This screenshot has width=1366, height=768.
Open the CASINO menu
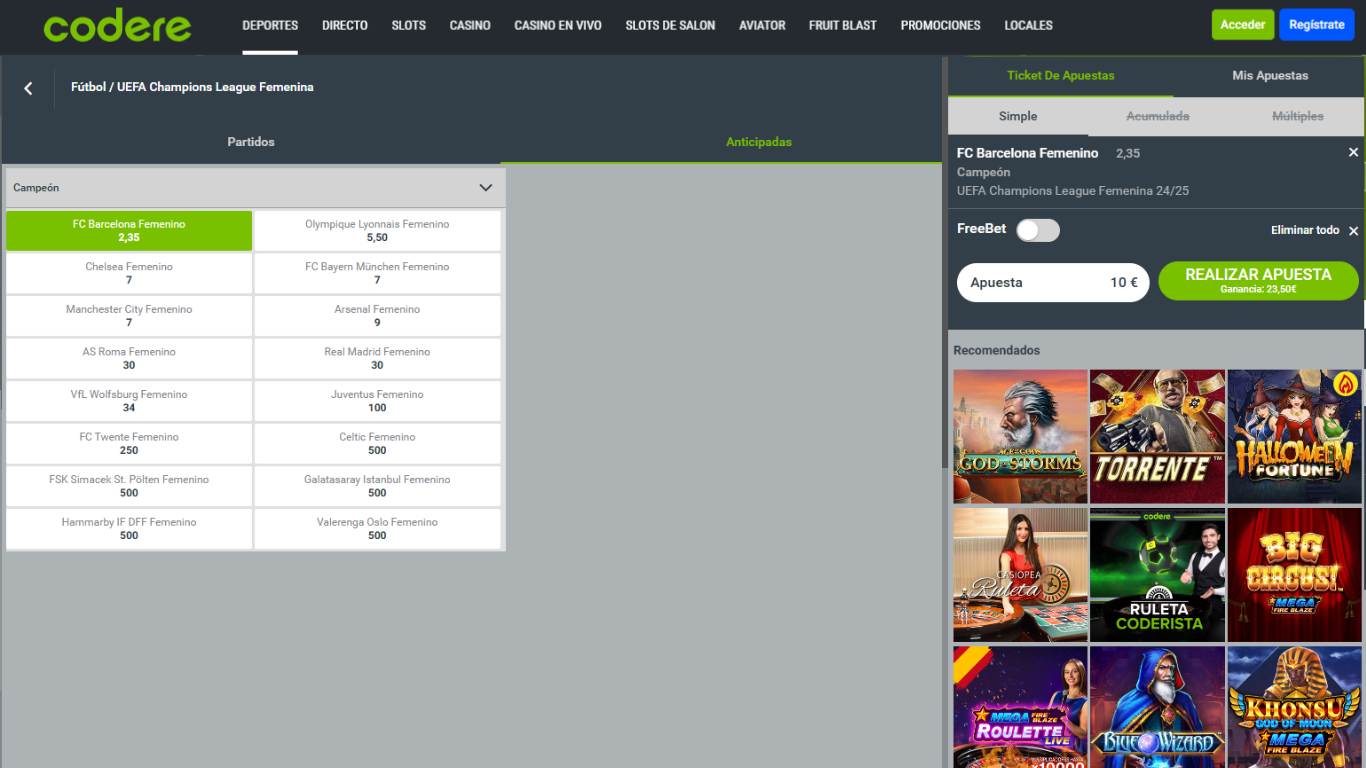pos(470,25)
